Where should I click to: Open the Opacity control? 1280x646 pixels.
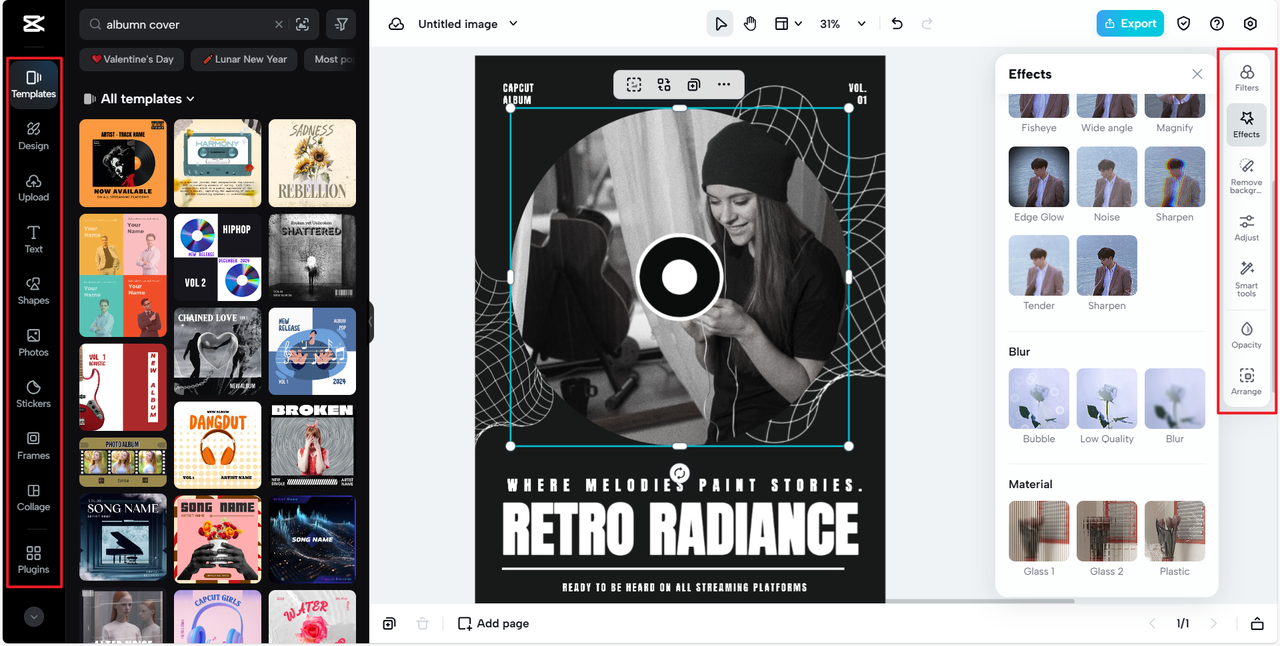pyautogui.click(x=1246, y=335)
